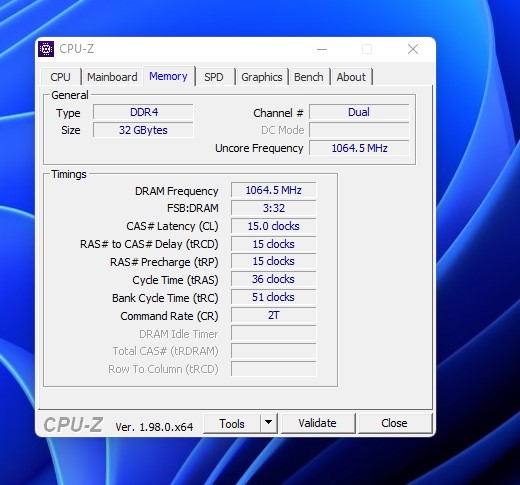Click the Validate button
This screenshot has width=520, height=485.
(x=317, y=423)
